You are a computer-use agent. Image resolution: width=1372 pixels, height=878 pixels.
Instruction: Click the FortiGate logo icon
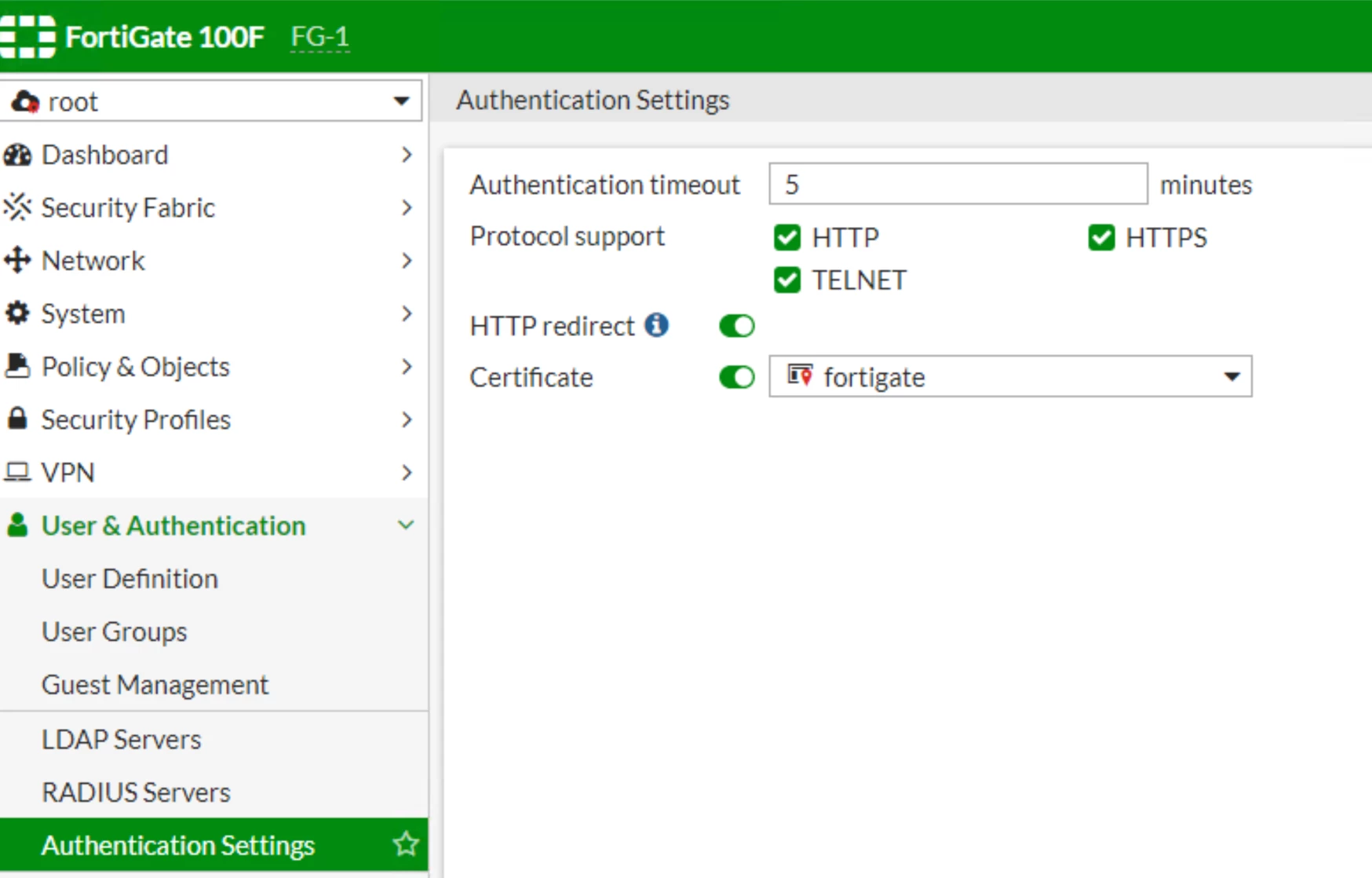click(27, 36)
